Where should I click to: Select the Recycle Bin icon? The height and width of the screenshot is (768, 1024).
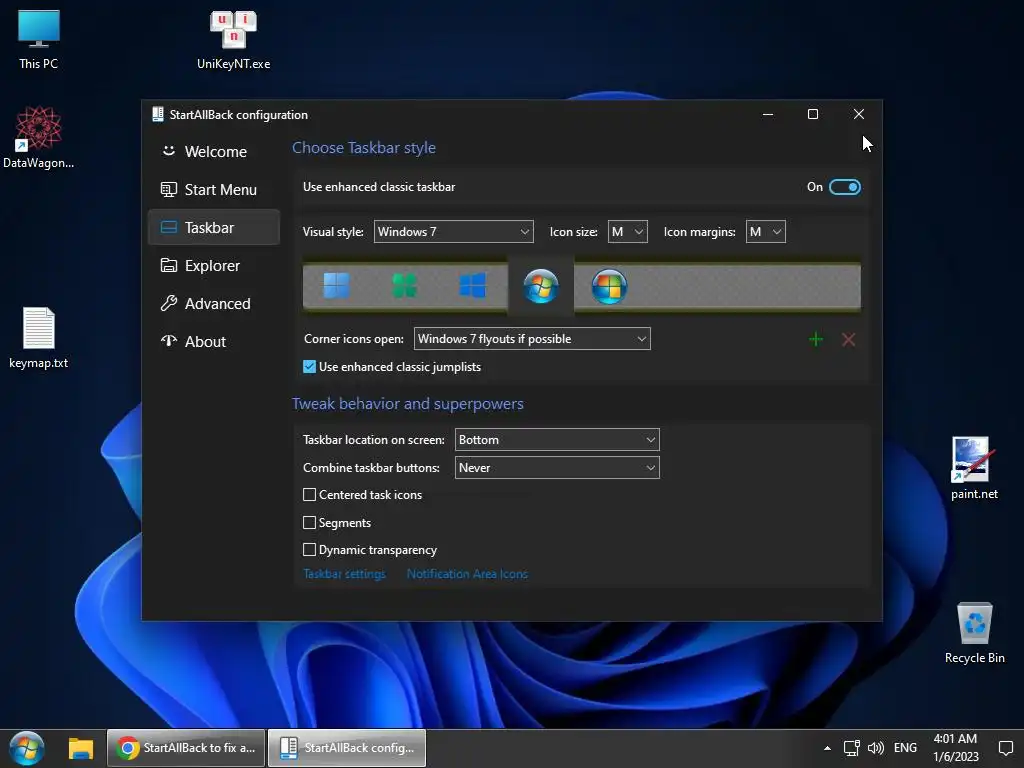(x=974, y=633)
